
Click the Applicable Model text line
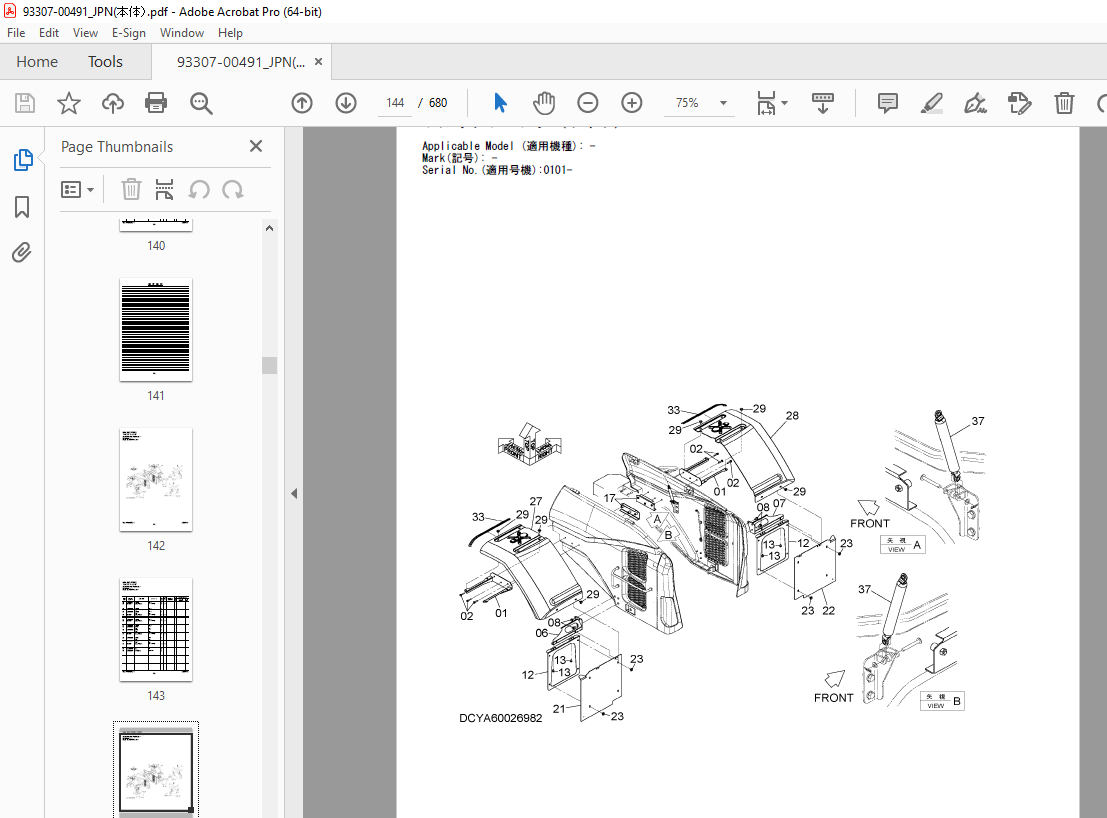point(508,146)
